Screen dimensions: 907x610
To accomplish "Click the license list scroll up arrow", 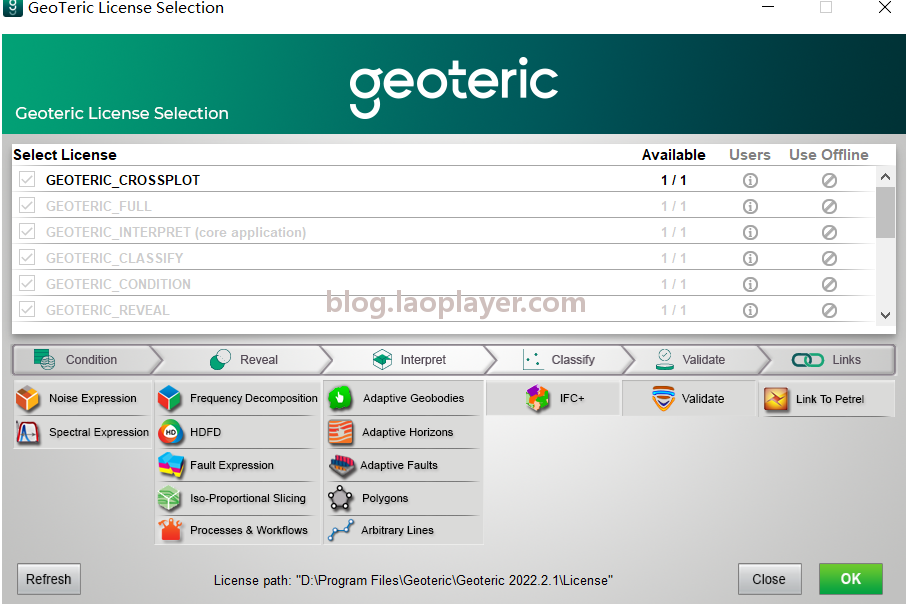I will pos(885,178).
